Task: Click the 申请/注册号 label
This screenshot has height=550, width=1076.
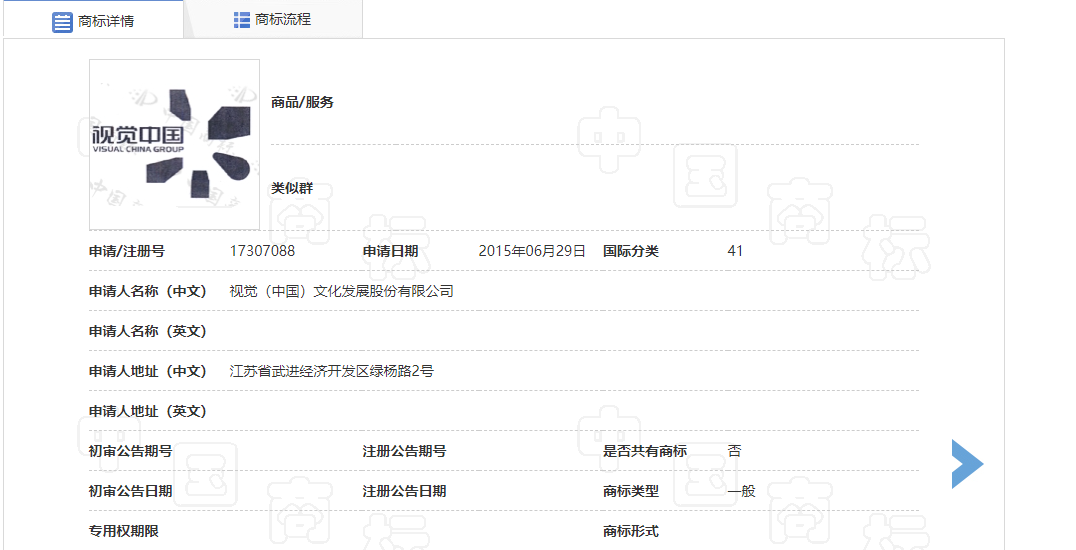Action: (x=127, y=251)
